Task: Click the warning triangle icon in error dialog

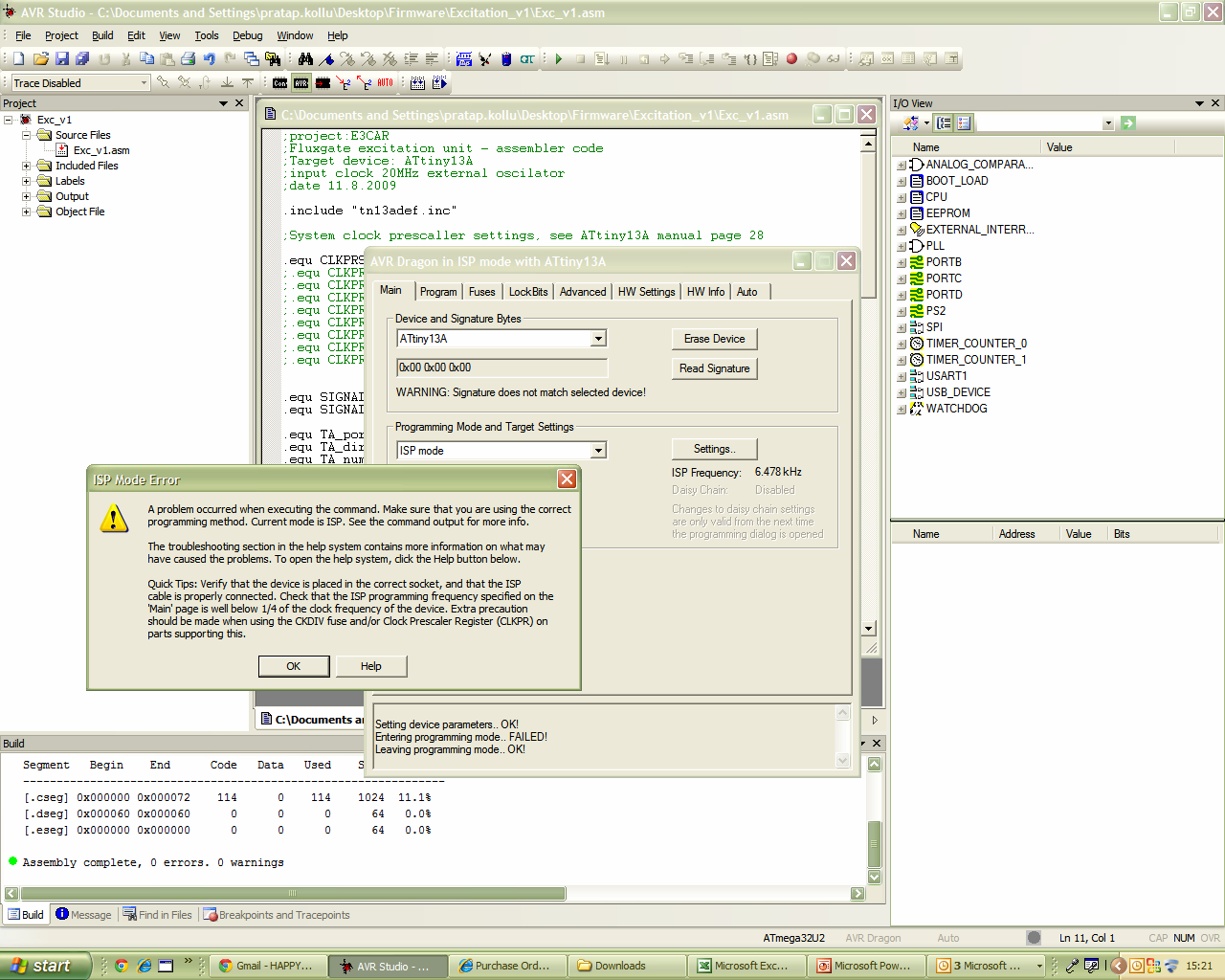Action: tap(114, 518)
